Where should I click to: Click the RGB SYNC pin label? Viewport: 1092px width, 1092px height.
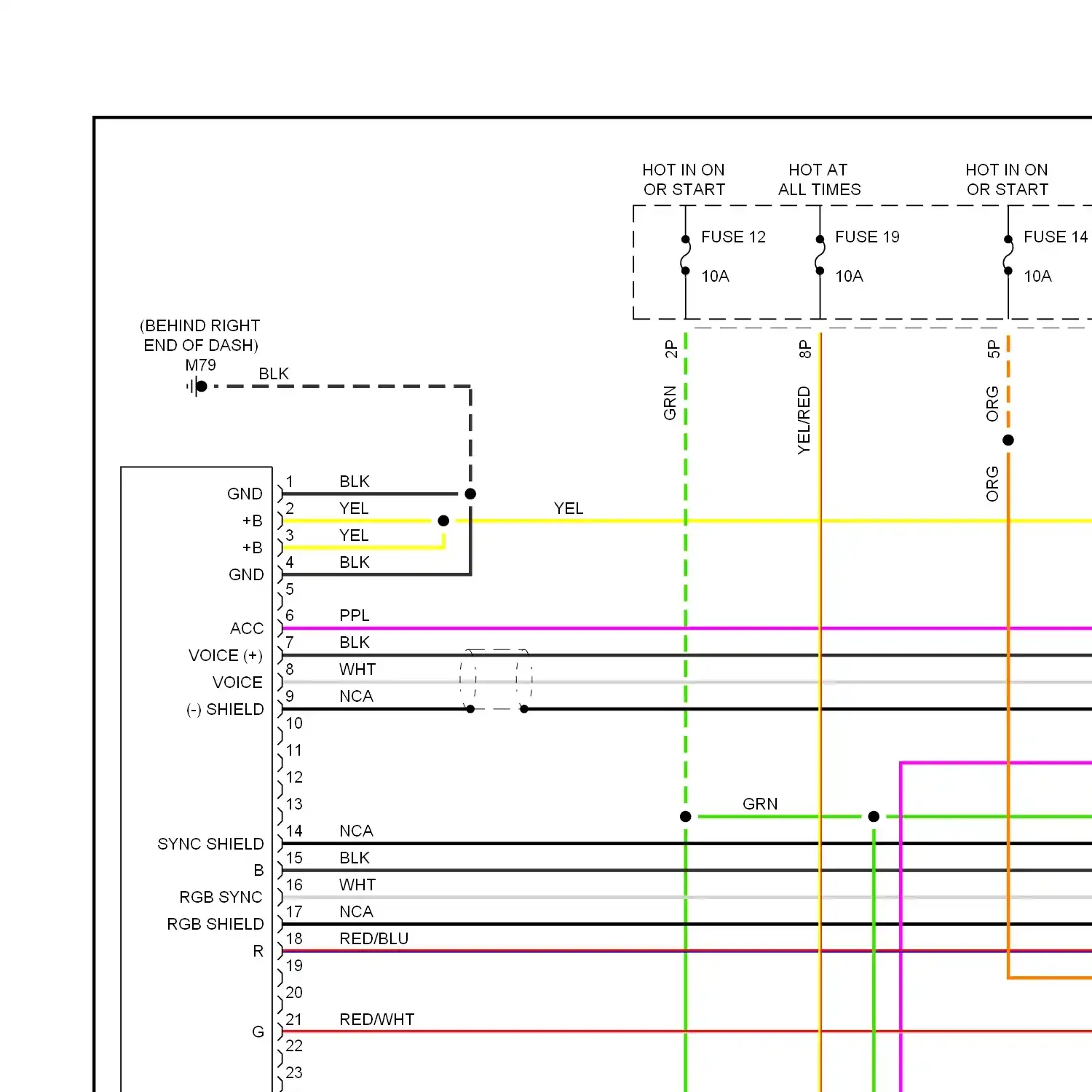(x=221, y=897)
